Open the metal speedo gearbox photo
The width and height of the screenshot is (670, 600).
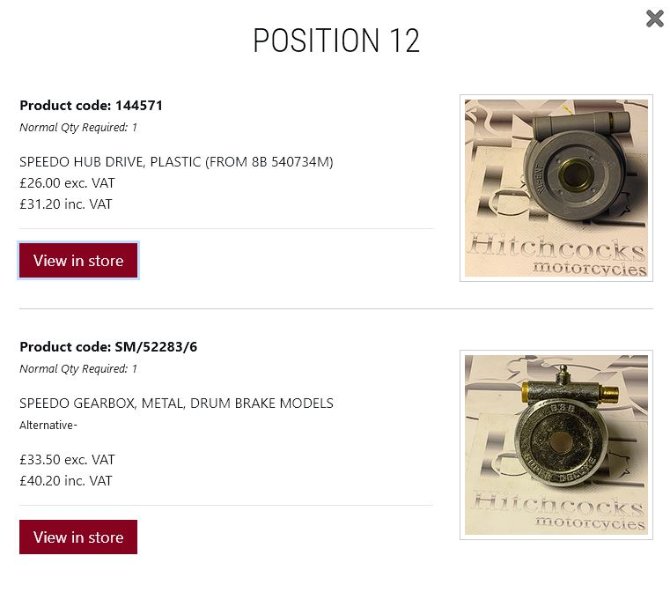click(556, 445)
